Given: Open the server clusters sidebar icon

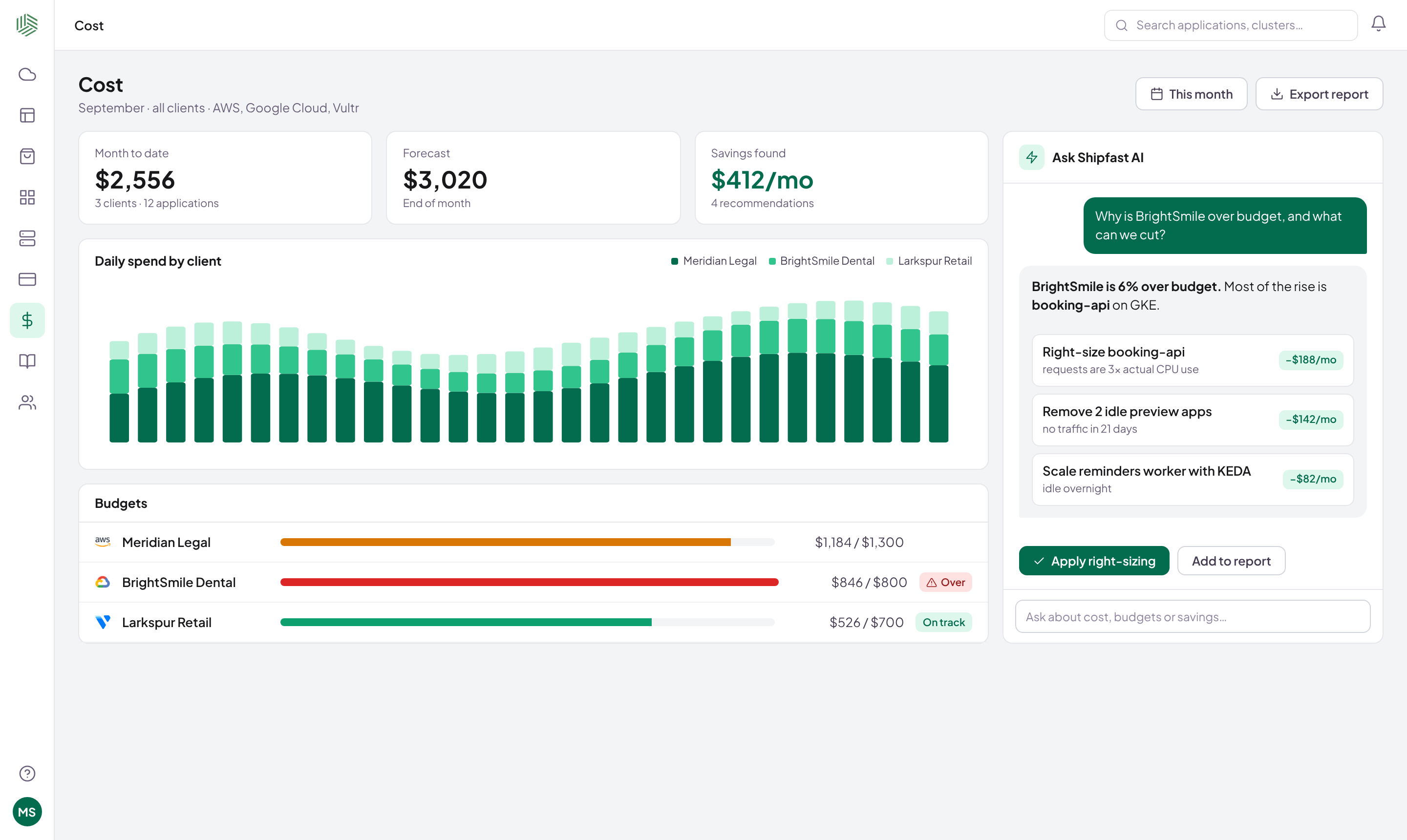Looking at the screenshot, I should pos(27,238).
